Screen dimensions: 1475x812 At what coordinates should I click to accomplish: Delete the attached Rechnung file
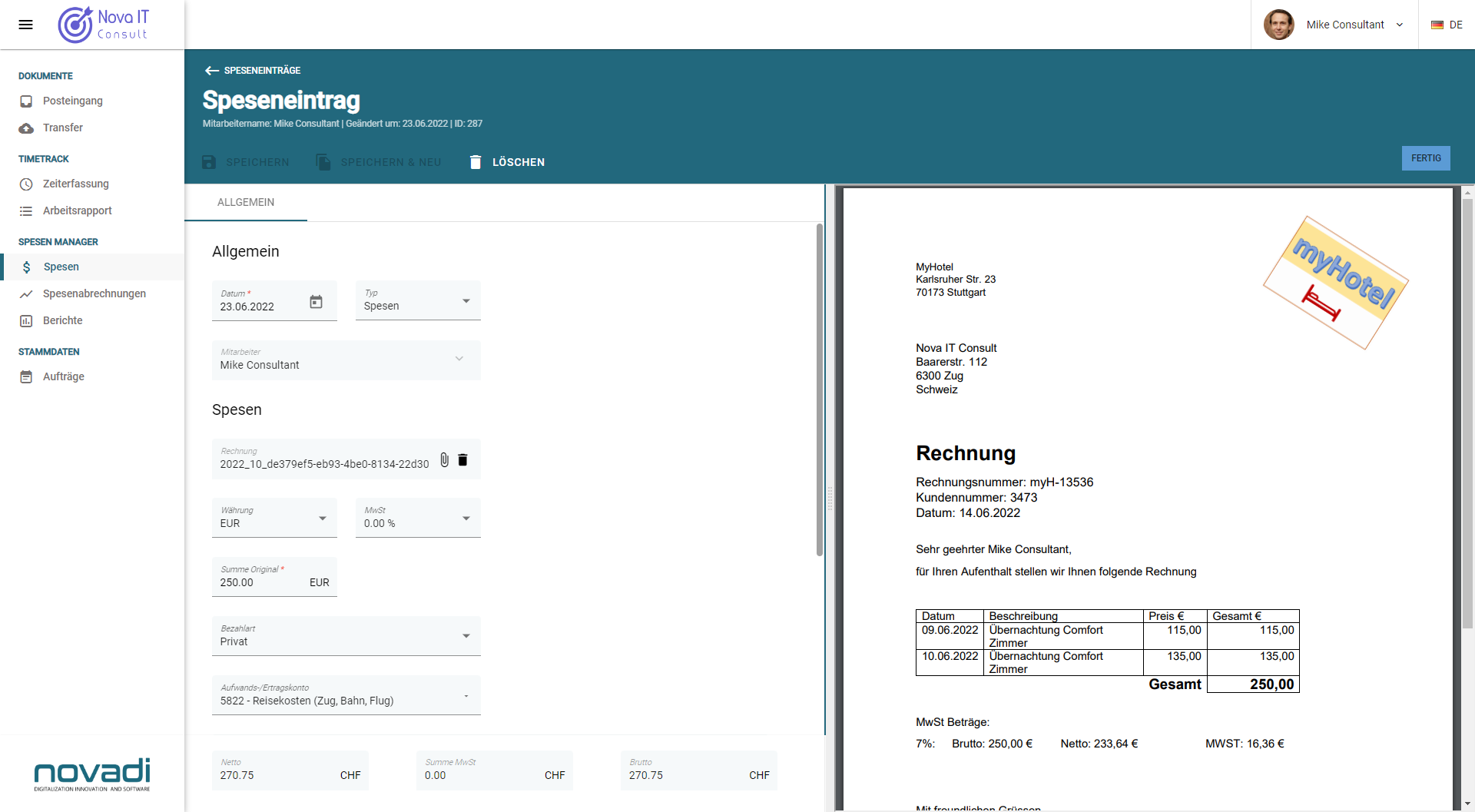pos(462,460)
